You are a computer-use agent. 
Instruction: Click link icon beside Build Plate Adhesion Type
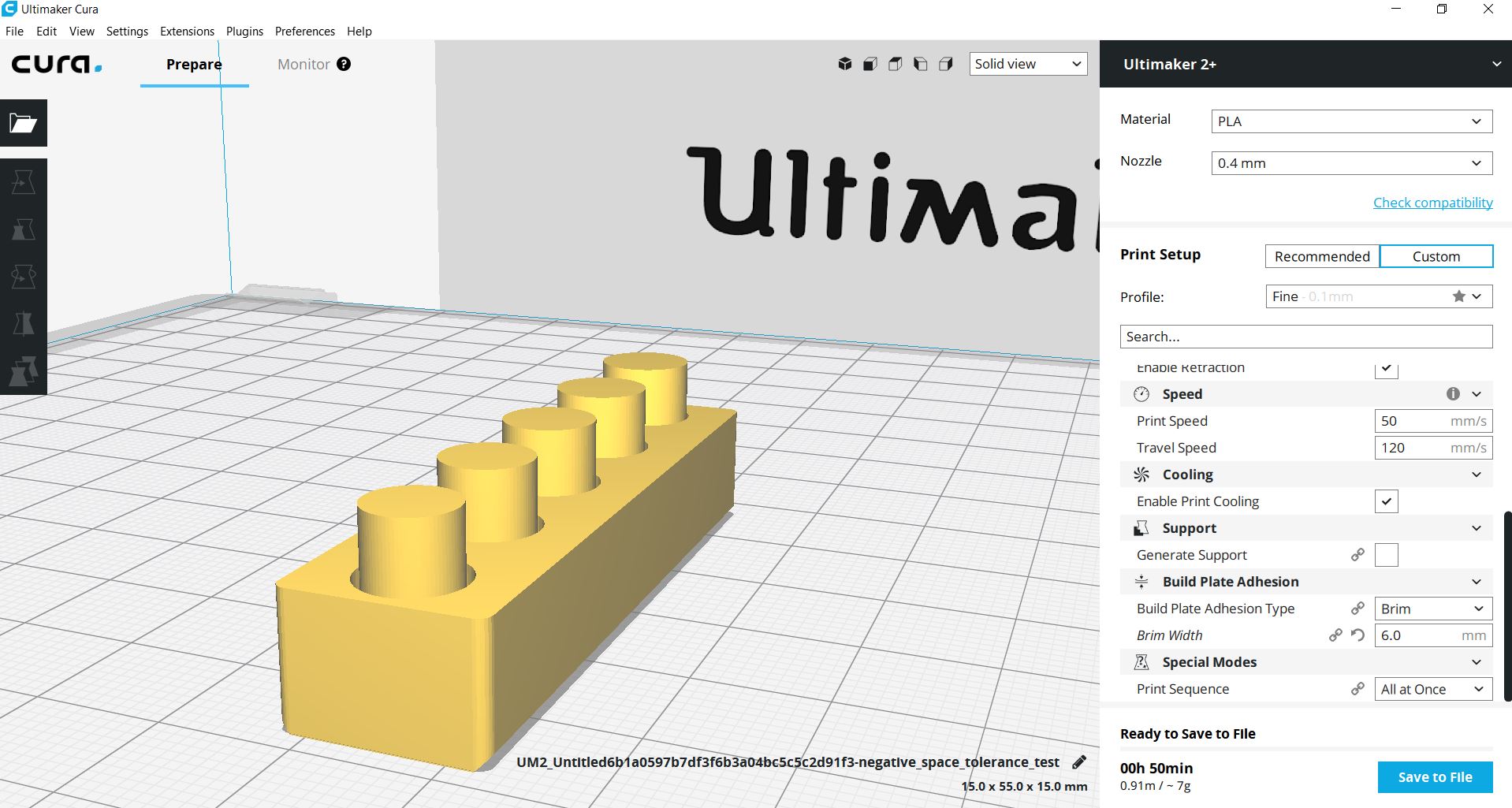(1357, 609)
